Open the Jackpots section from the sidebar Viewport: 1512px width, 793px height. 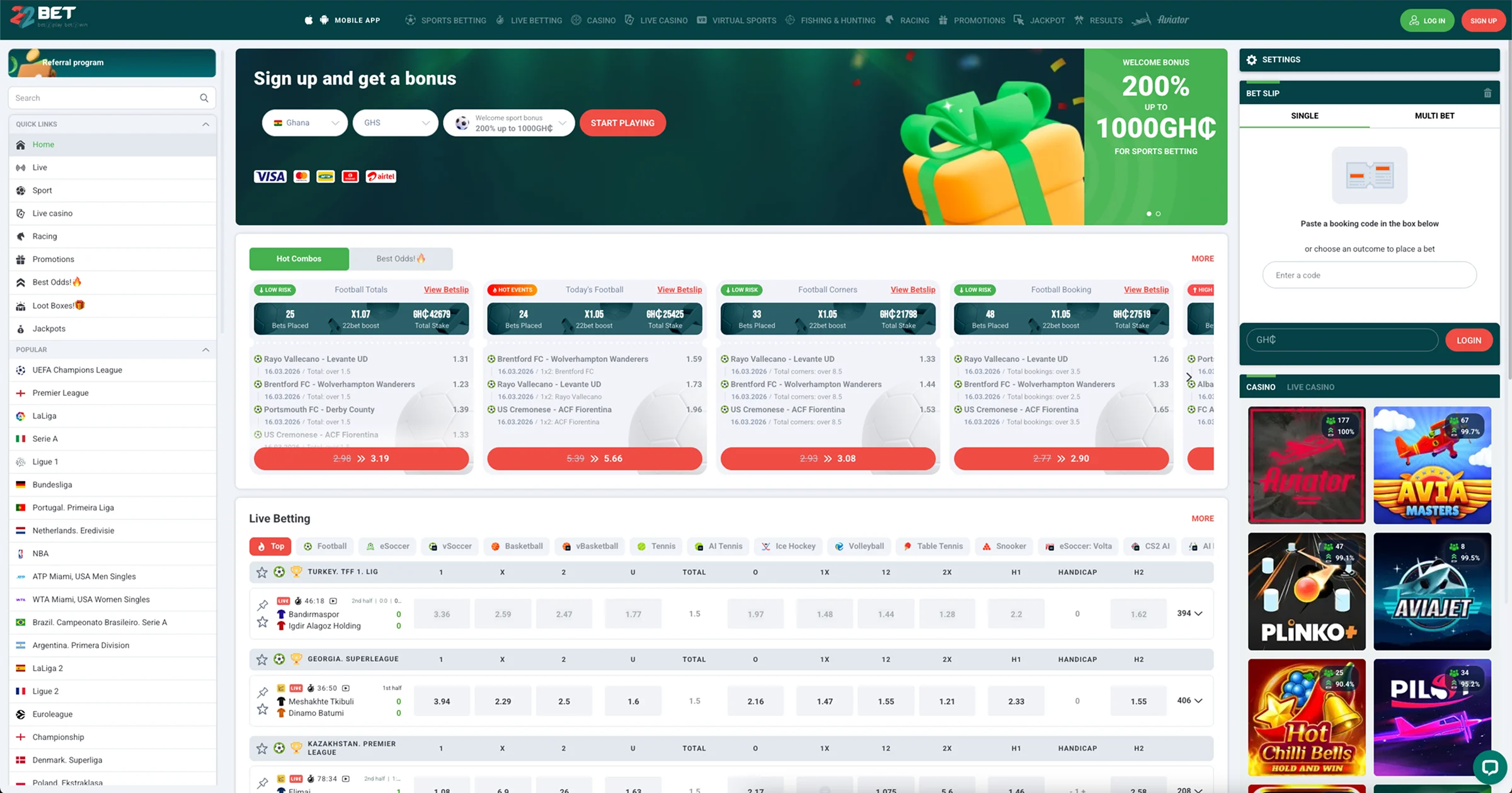tap(49, 328)
